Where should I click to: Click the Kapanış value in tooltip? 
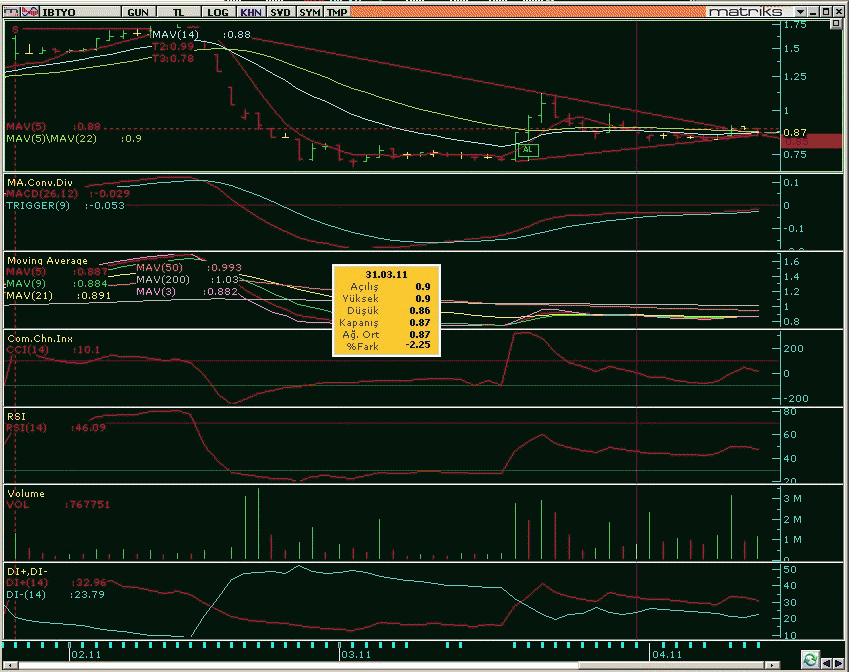[x=420, y=322]
